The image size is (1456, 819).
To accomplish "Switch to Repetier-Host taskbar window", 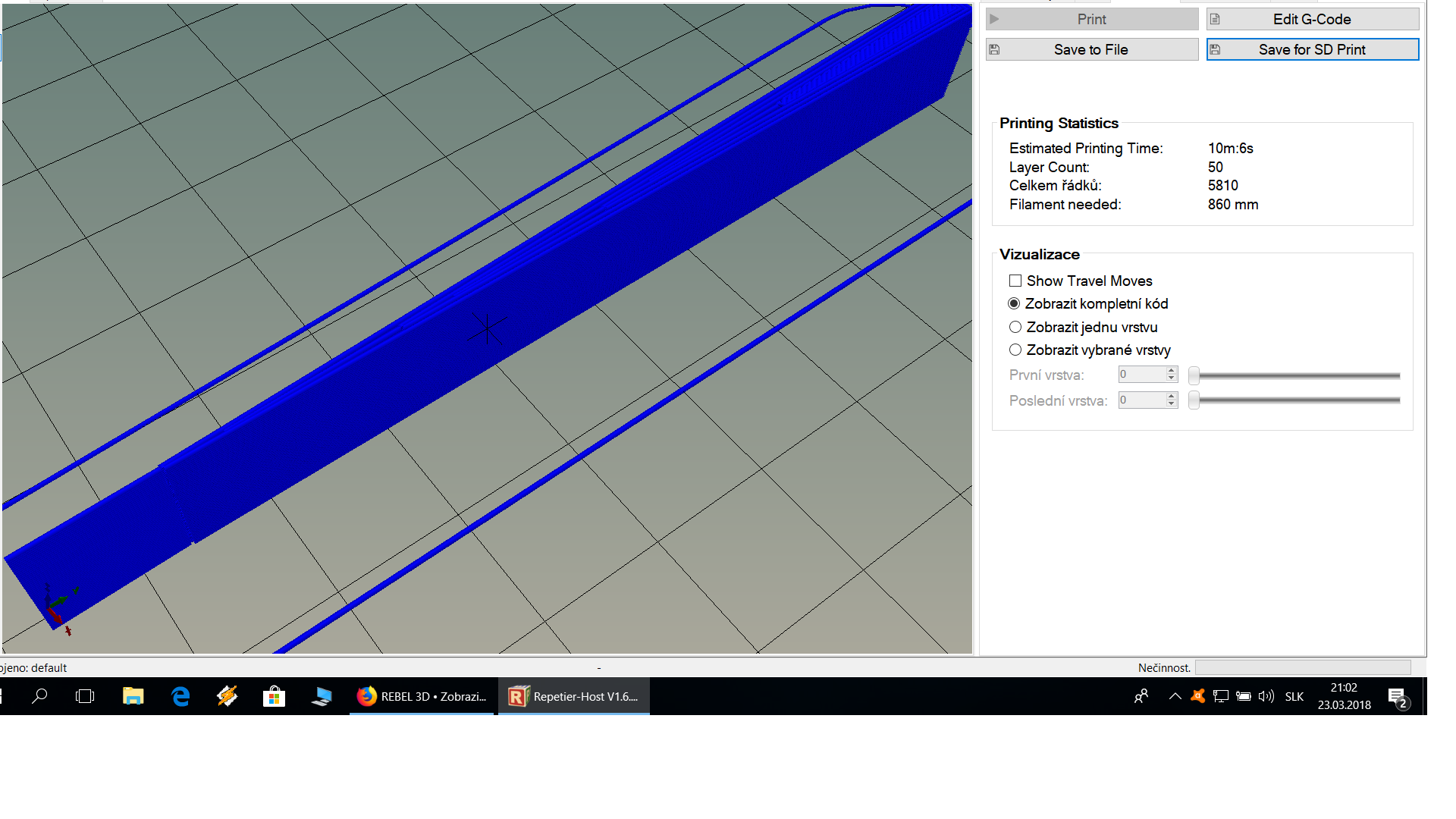I will (x=574, y=696).
